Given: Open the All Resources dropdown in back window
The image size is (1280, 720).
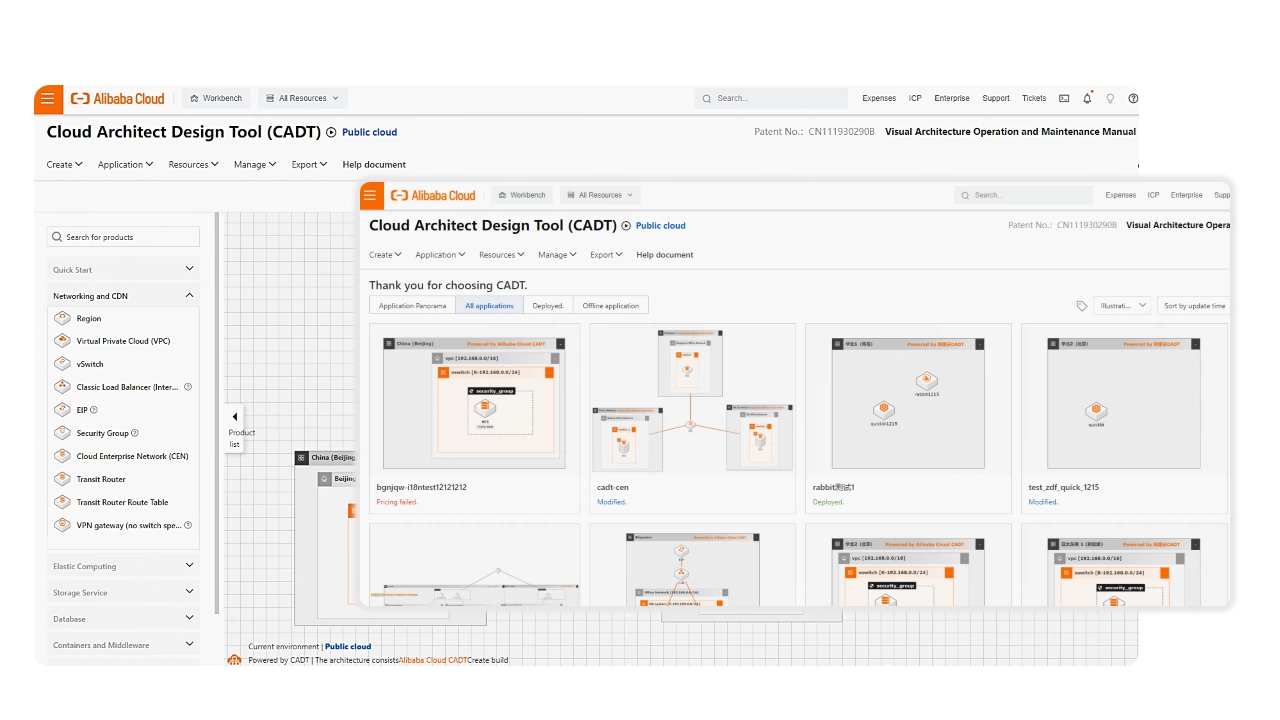Looking at the screenshot, I should pos(303,98).
